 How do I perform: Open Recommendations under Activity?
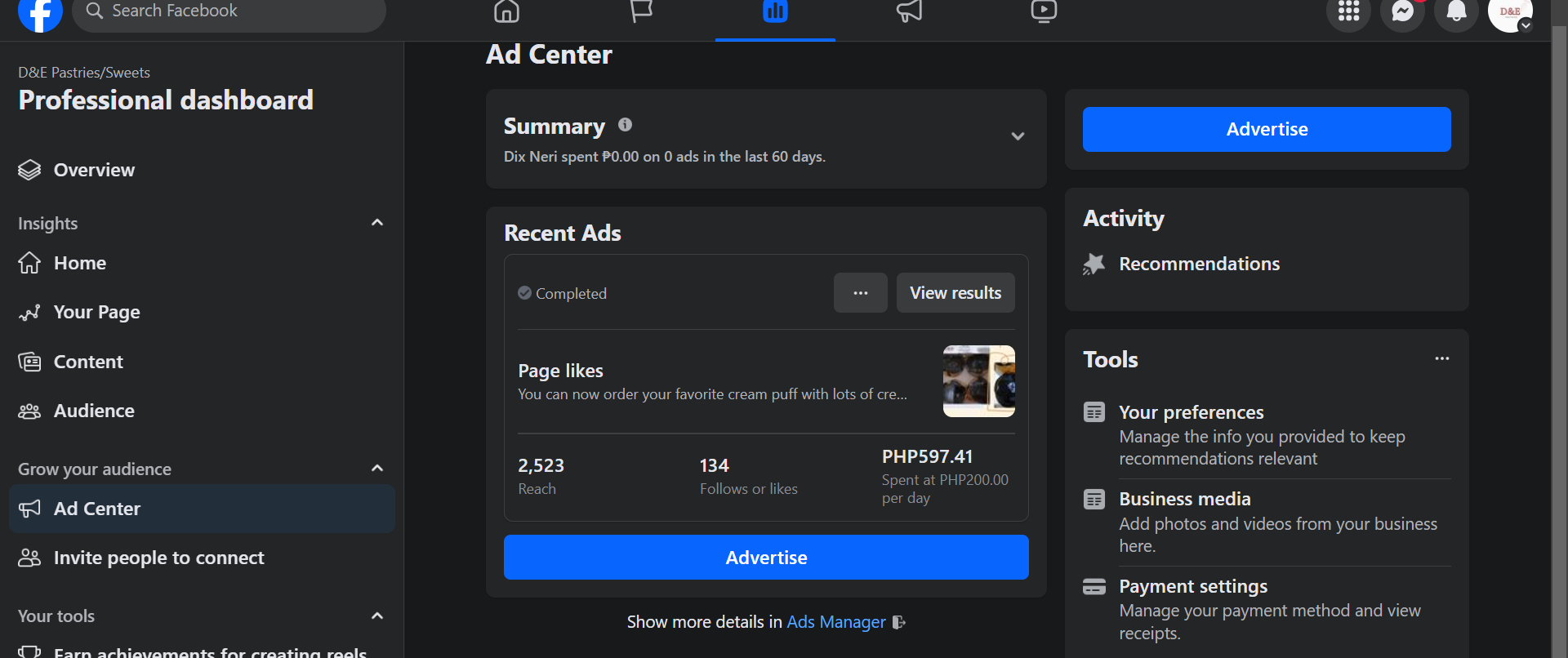point(1200,264)
